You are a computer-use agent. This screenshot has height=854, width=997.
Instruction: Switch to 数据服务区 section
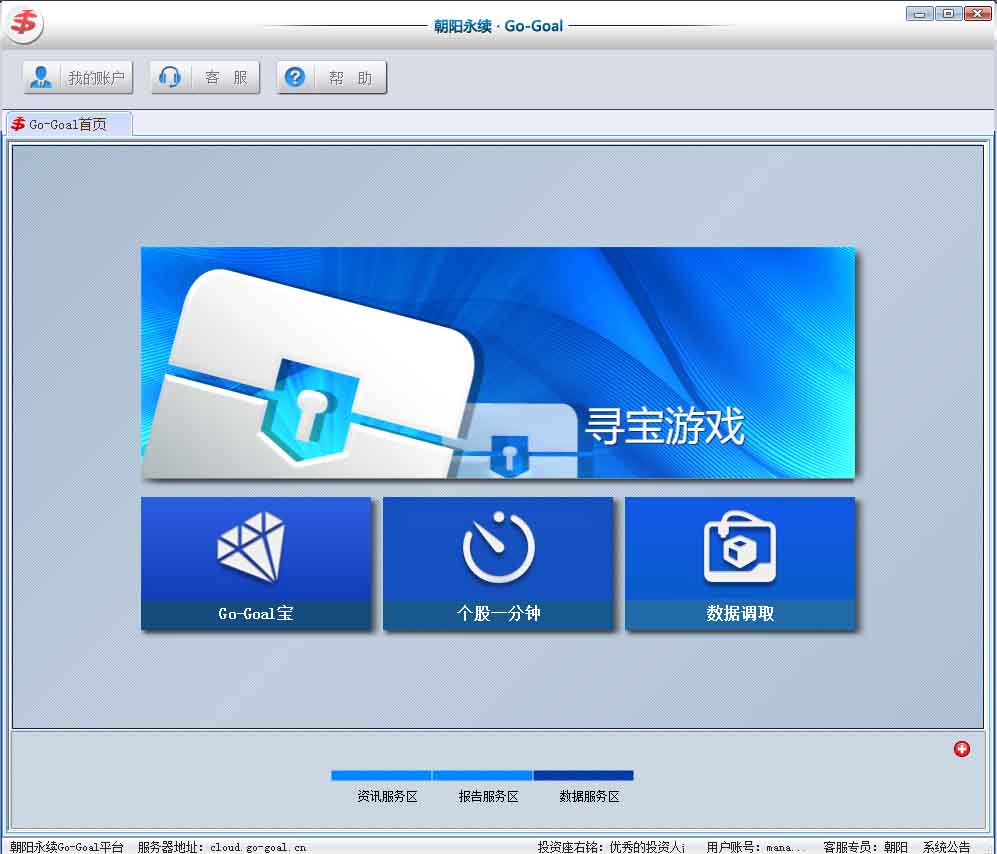point(589,796)
